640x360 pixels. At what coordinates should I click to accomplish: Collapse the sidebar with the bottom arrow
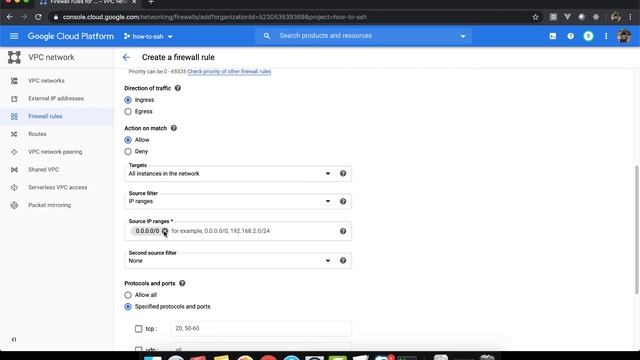click(x=14, y=340)
